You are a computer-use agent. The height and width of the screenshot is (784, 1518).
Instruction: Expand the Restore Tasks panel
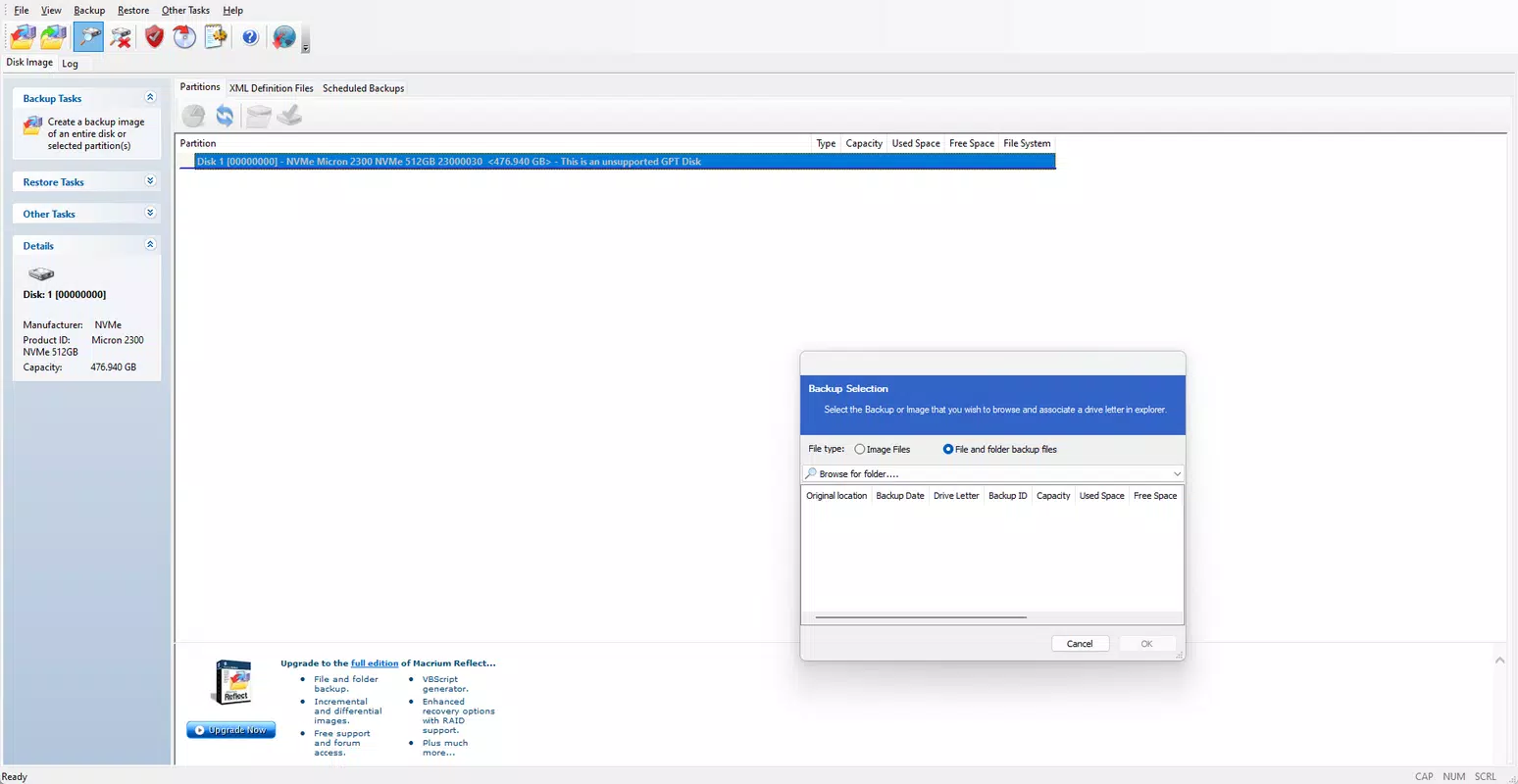150,181
